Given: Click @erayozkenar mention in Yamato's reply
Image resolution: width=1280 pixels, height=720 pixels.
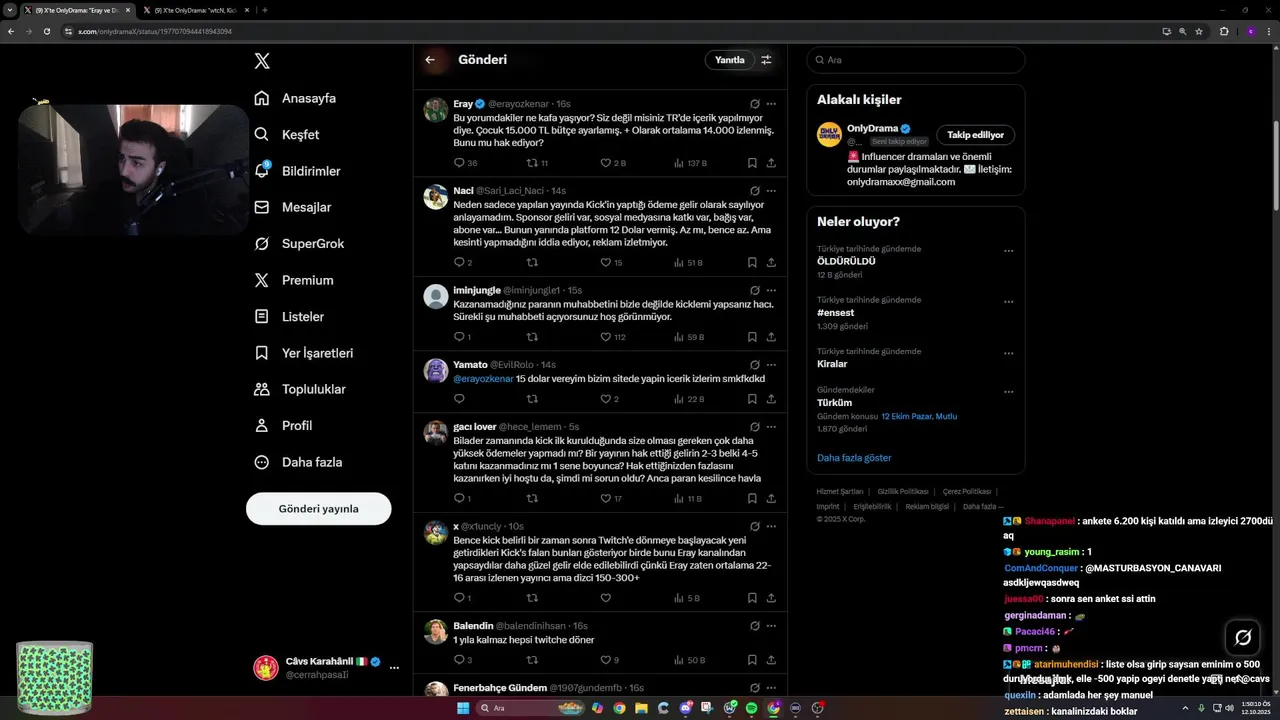Looking at the screenshot, I should (483, 379).
